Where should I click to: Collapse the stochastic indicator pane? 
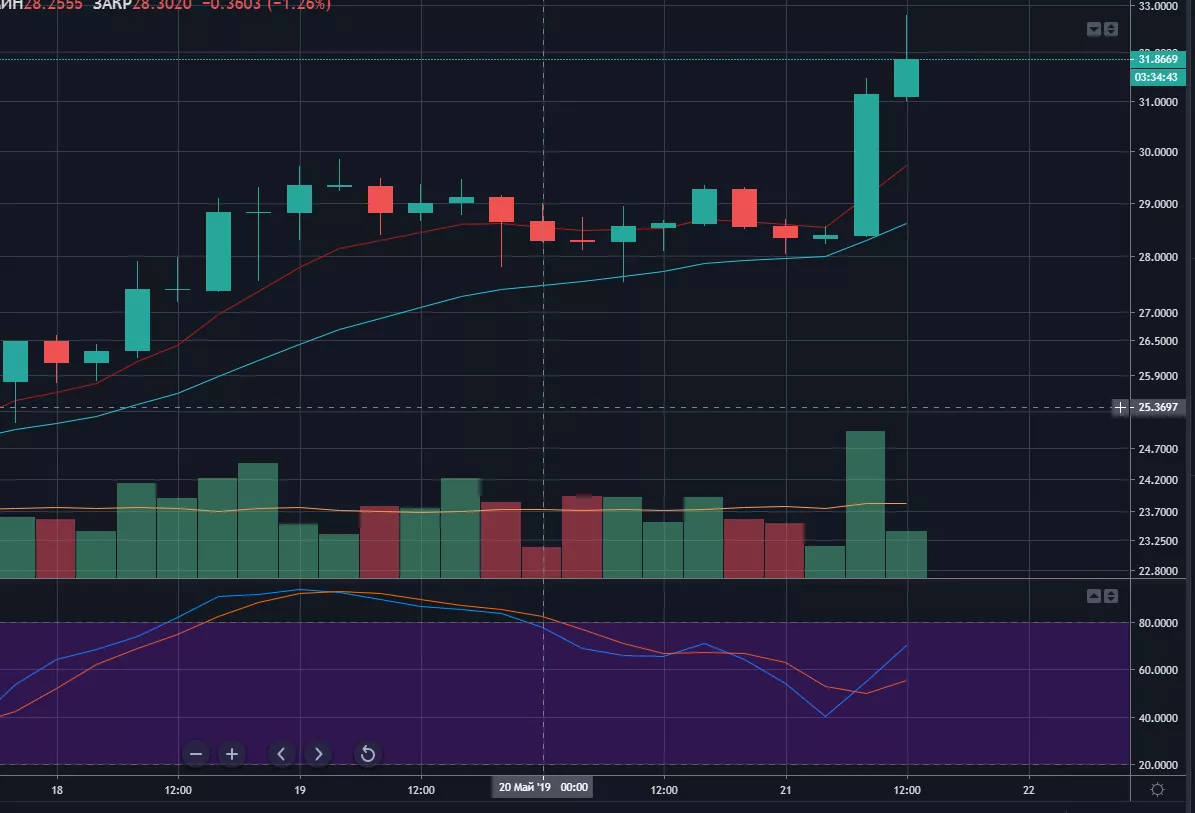[1093, 596]
